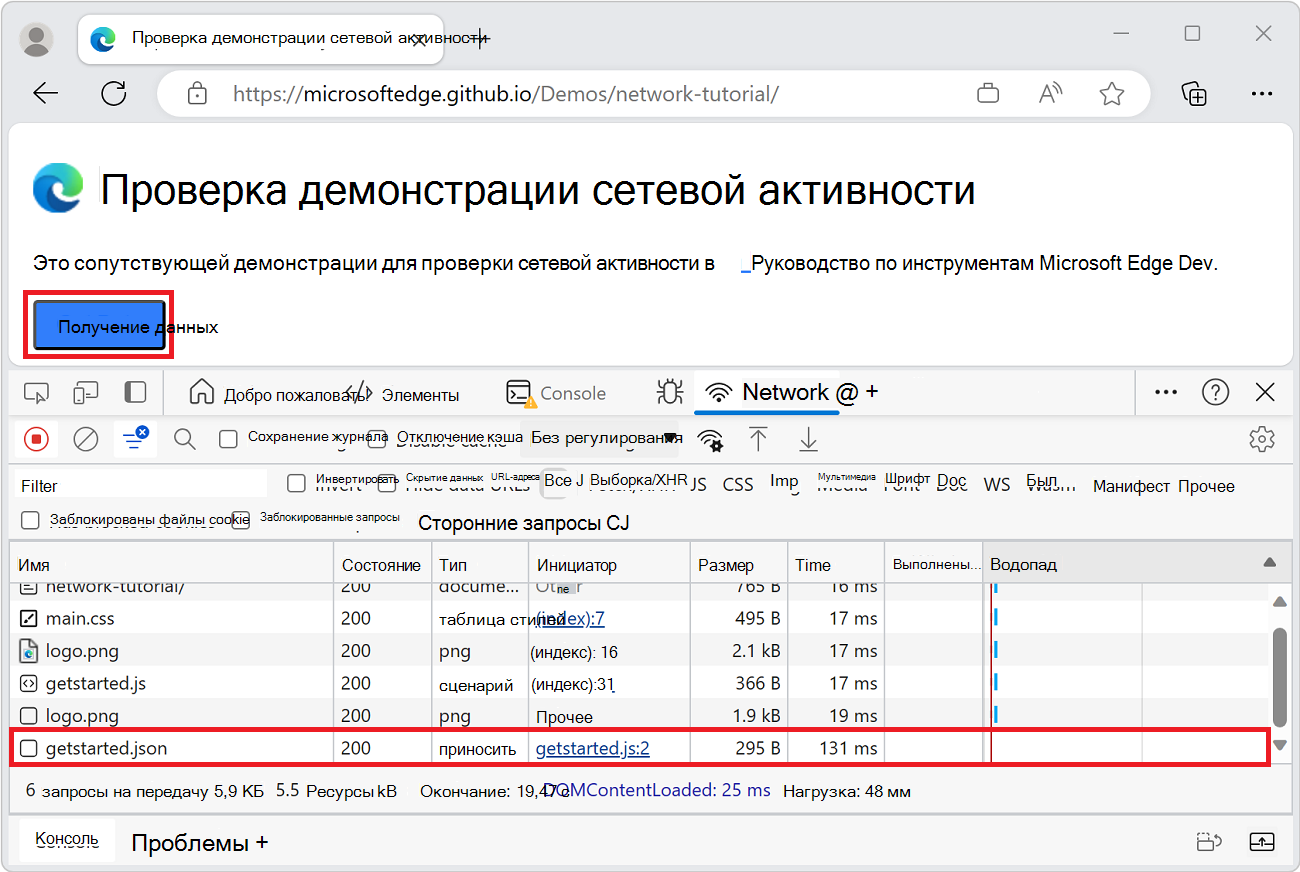Import a HAR file
This screenshot has width=1300, height=872.
tap(759, 439)
